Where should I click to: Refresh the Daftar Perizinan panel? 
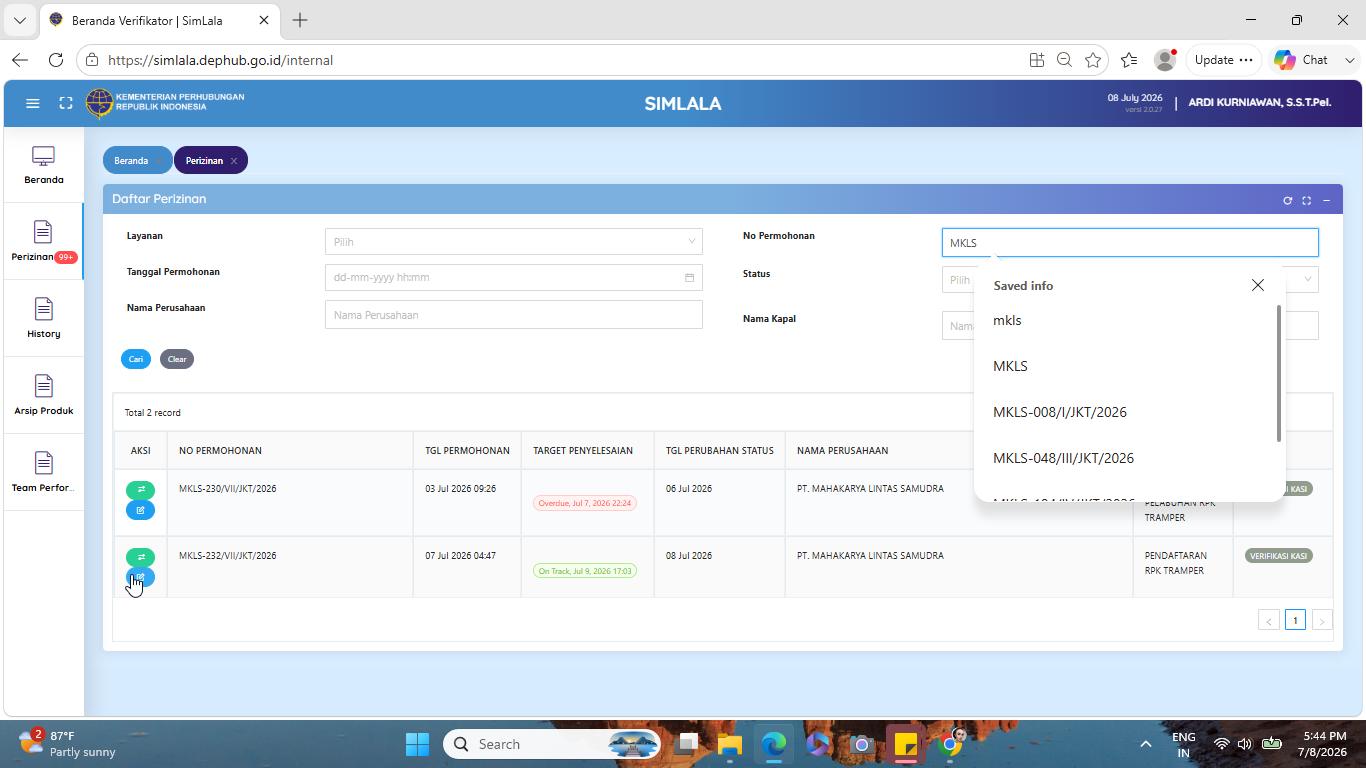(x=1287, y=200)
